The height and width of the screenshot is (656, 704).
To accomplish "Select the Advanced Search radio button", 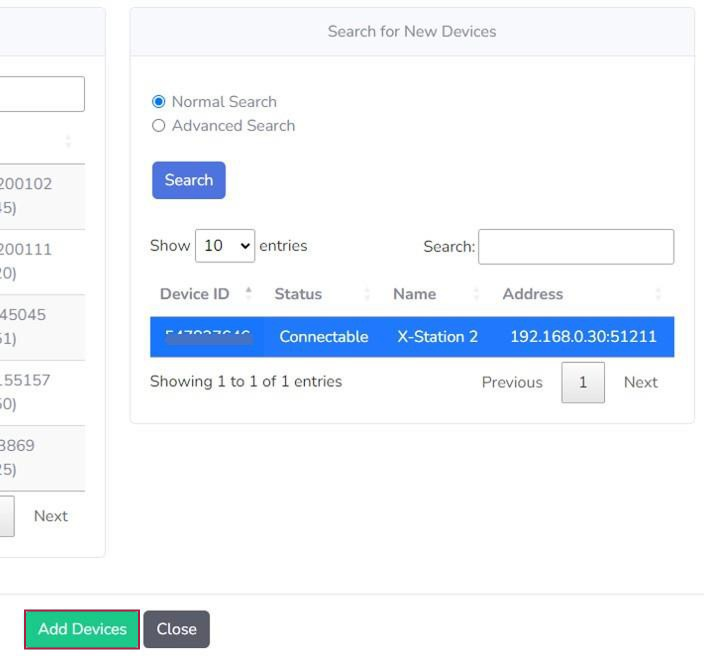I will [158, 126].
